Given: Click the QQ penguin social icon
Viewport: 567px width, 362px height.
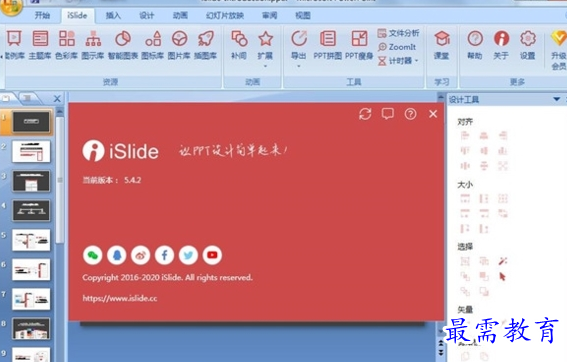Looking at the screenshot, I should coord(116,255).
